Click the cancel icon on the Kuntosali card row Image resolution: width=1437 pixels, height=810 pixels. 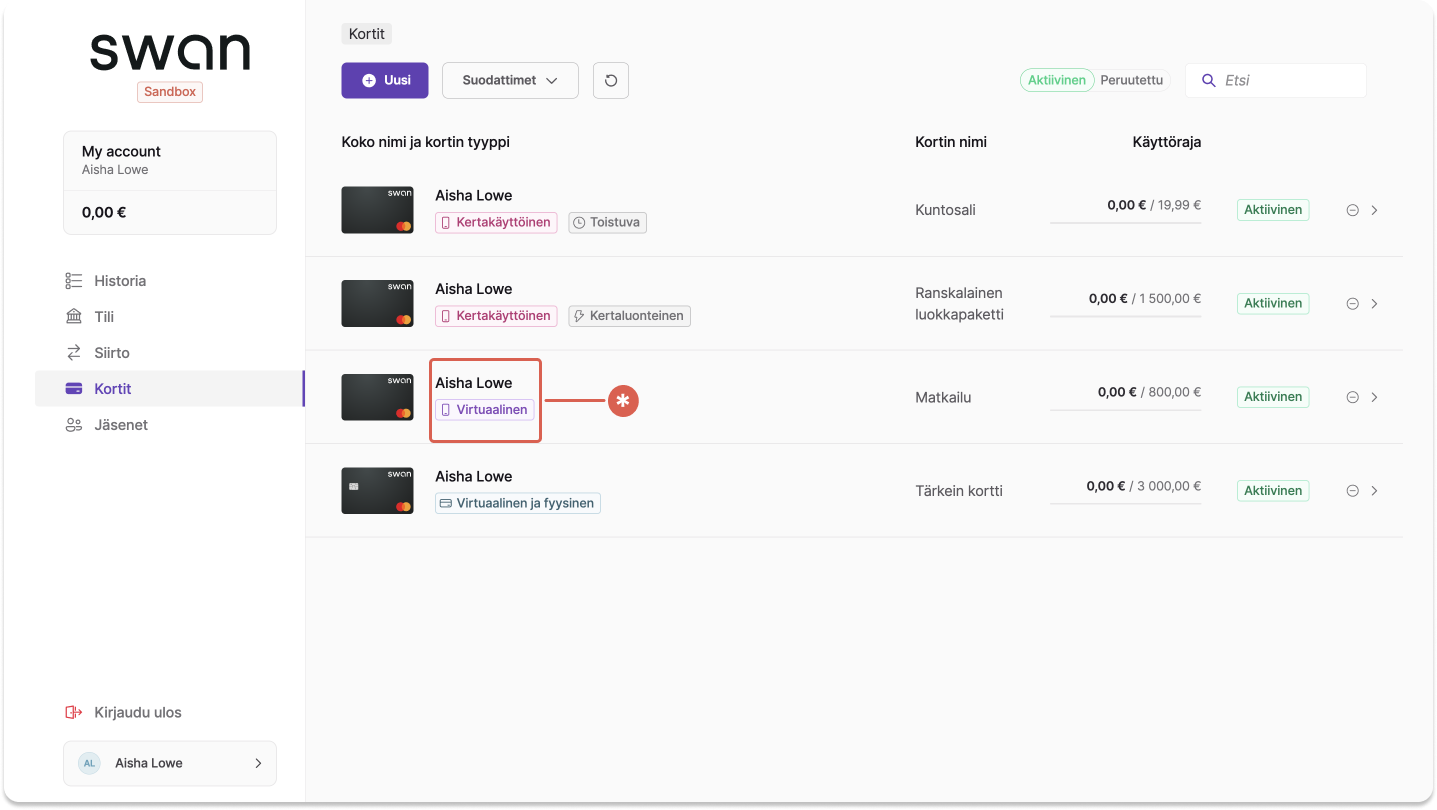point(1352,210)
